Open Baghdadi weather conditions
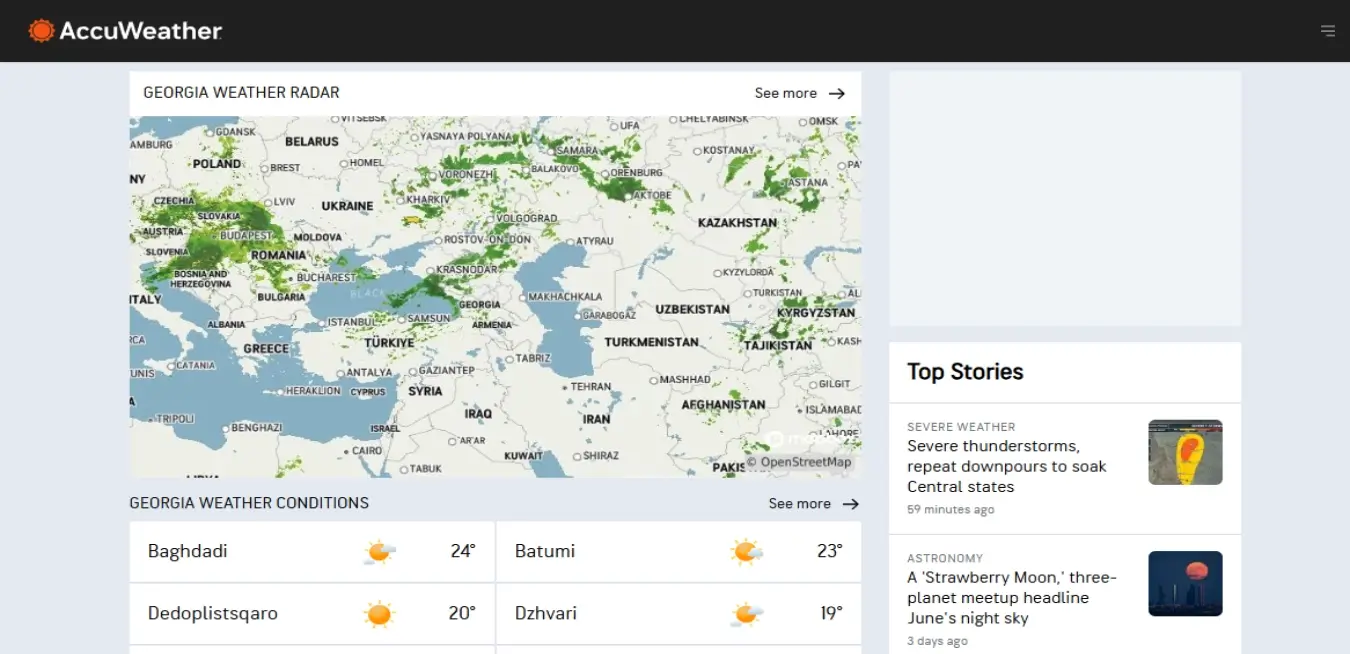Screen dimensions: 1350x654 (x=312, y=551)
